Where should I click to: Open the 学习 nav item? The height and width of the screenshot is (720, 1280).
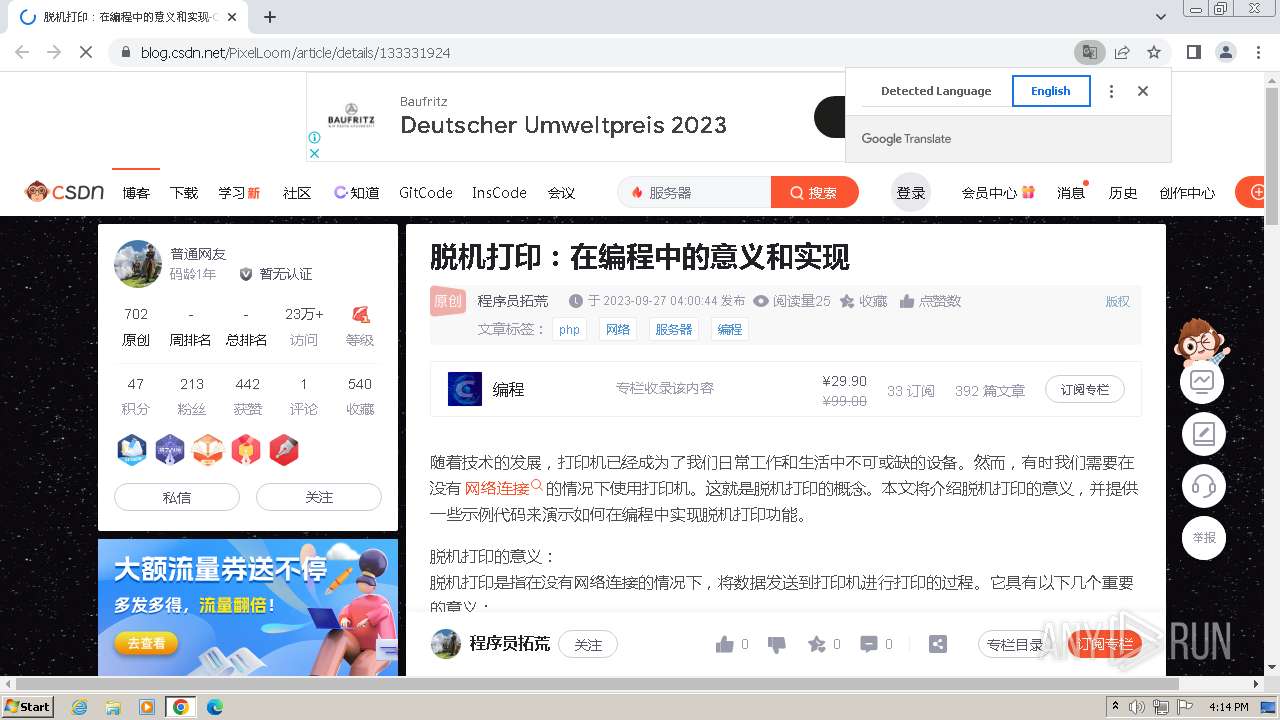click(239, 193)
